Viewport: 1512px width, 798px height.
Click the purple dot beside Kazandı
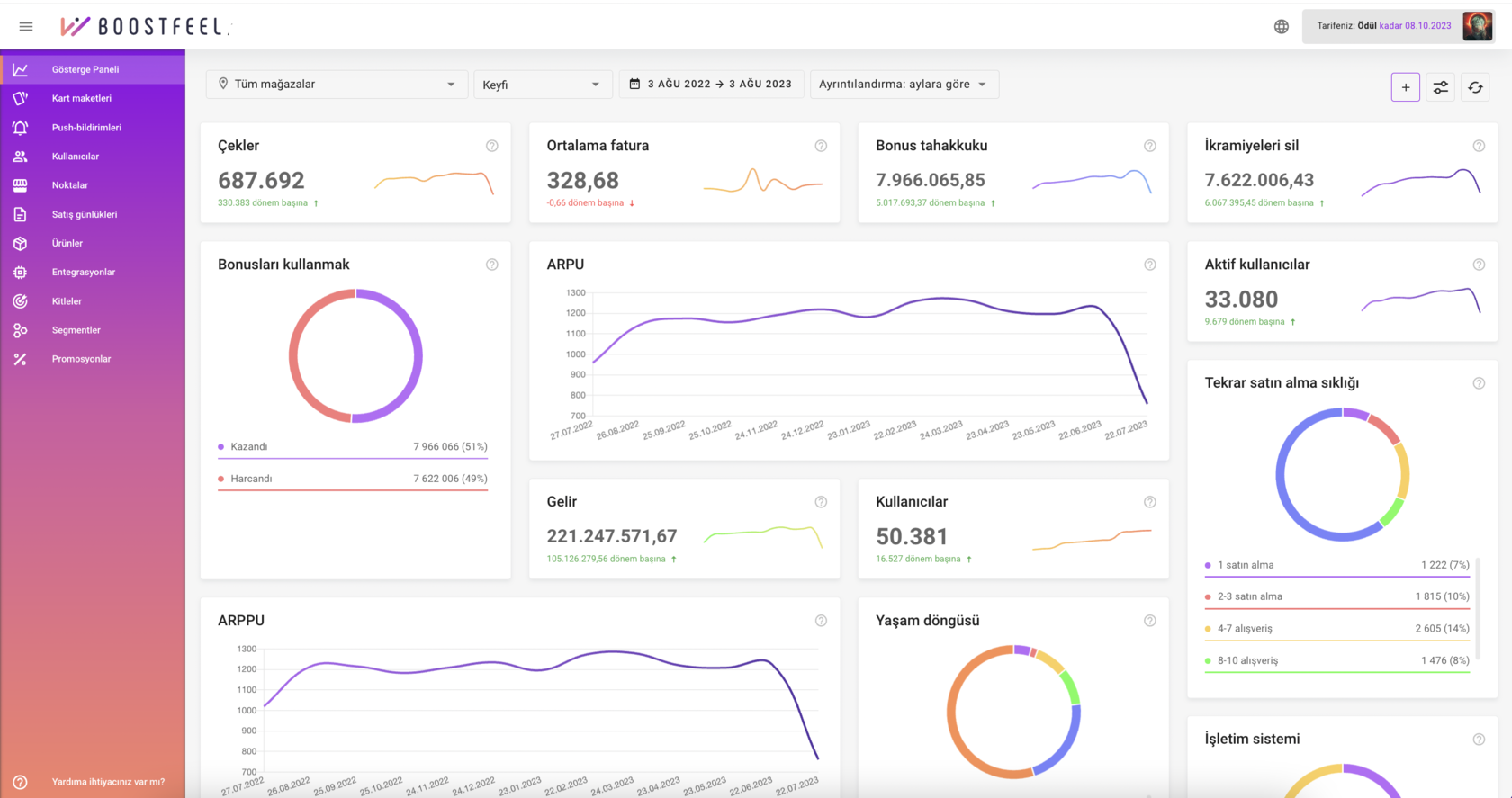pyautogui.click(x=221, y=447)
